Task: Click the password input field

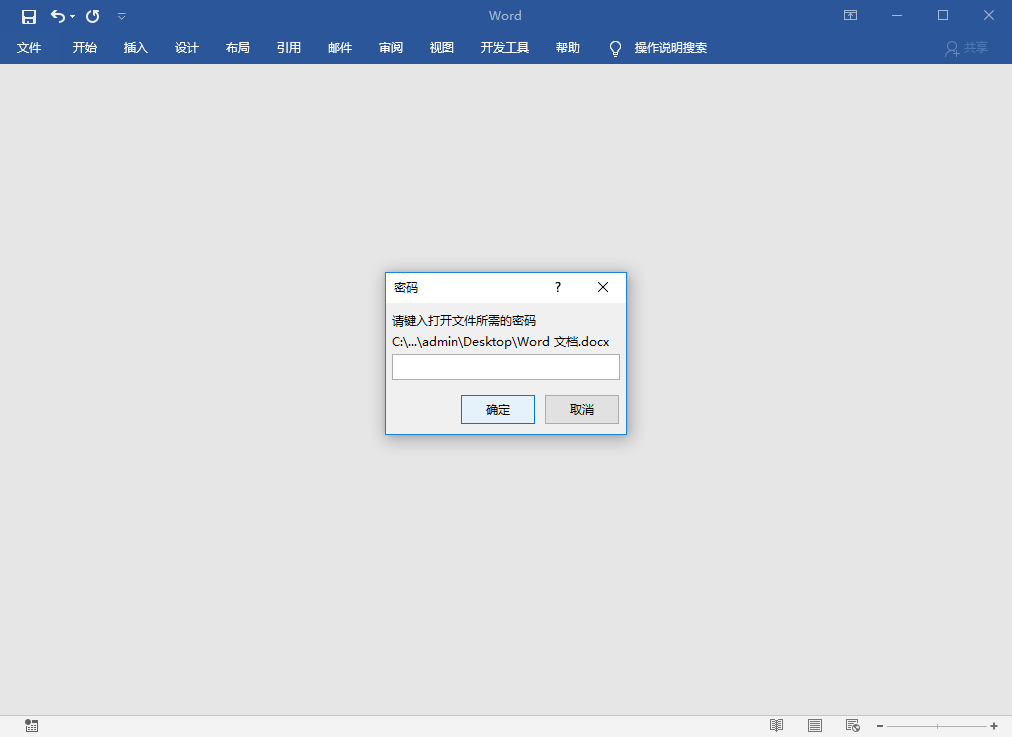Action: pos(505,367)
